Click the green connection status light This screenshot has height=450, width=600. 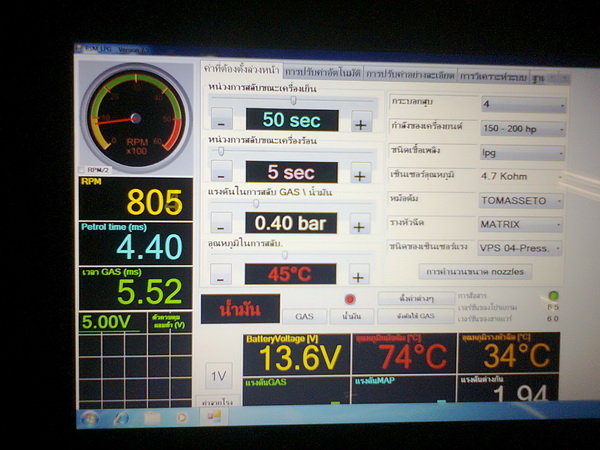click(x=553, y=295)
